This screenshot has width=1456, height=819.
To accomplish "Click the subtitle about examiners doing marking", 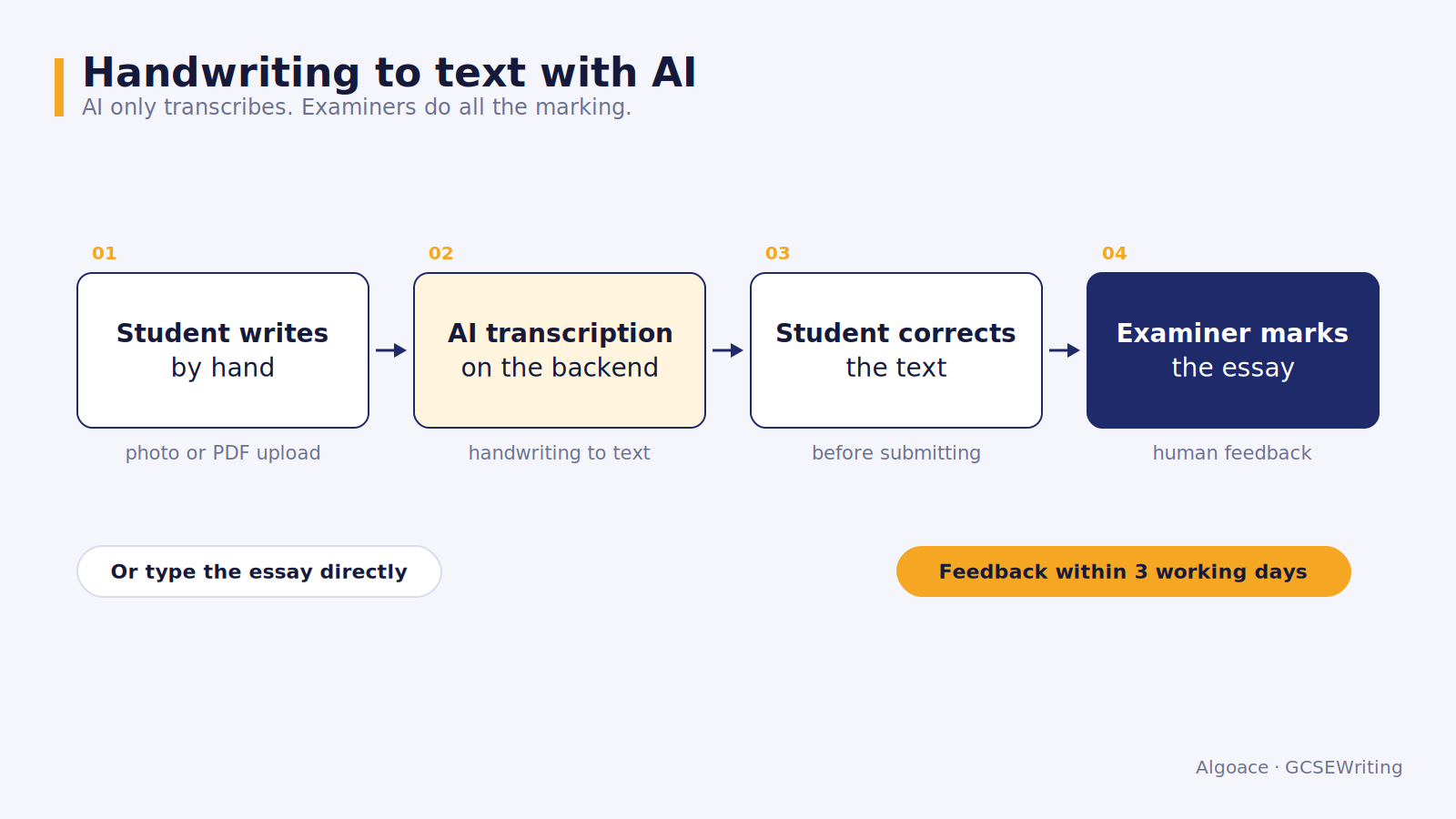I will [x=357, y=107].
